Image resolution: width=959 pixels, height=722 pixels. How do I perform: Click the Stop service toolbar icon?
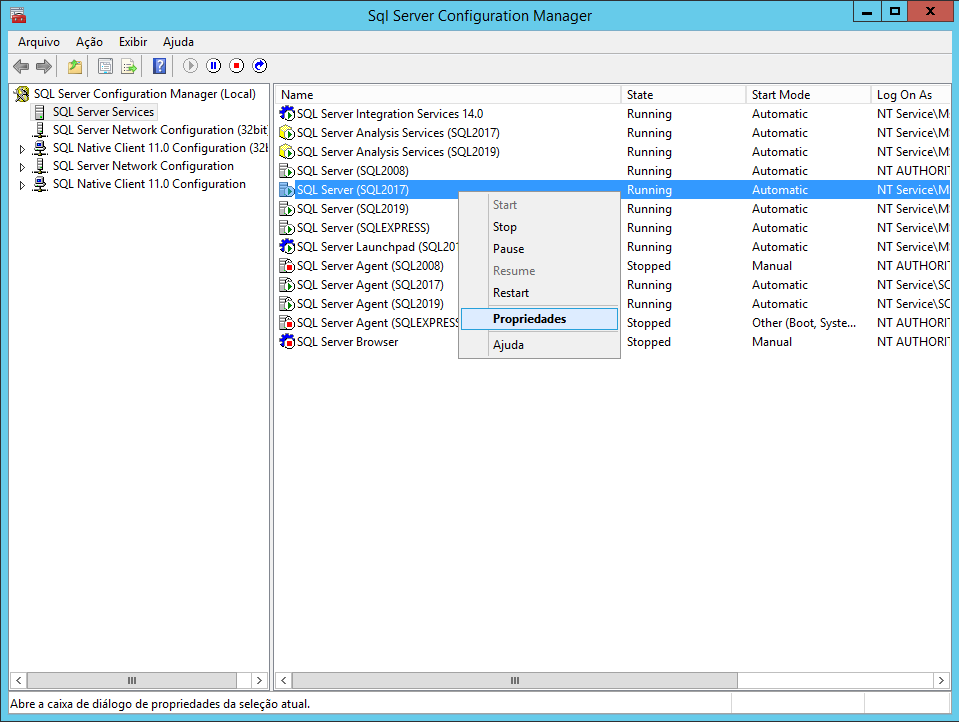[237, 65]
